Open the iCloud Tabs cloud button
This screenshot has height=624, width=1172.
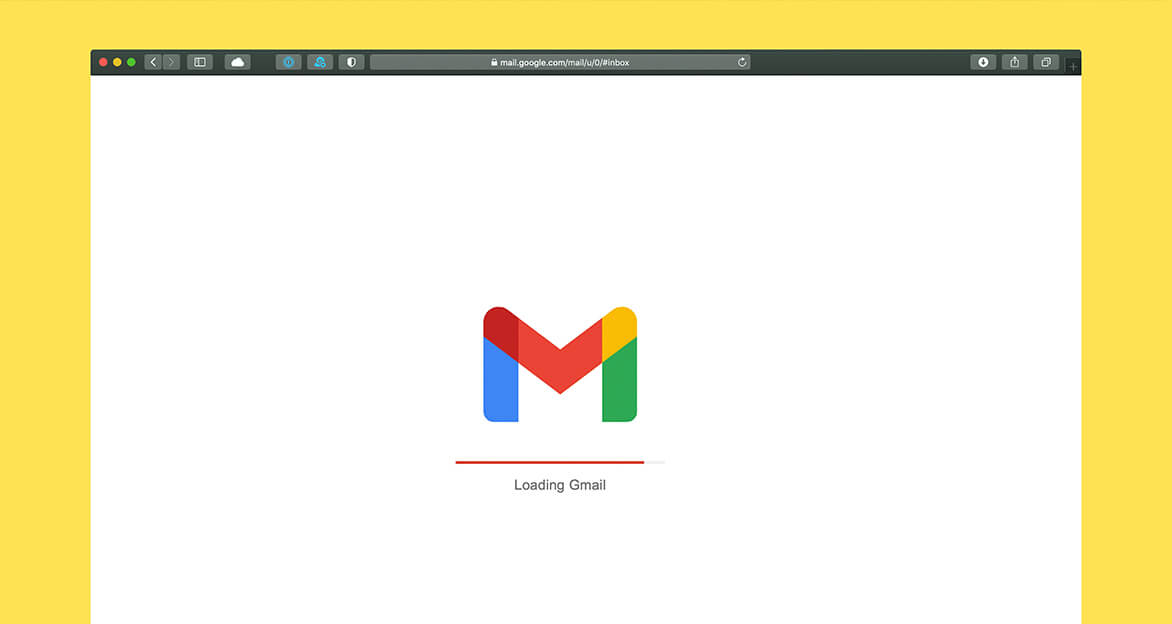tap(238, 62)
